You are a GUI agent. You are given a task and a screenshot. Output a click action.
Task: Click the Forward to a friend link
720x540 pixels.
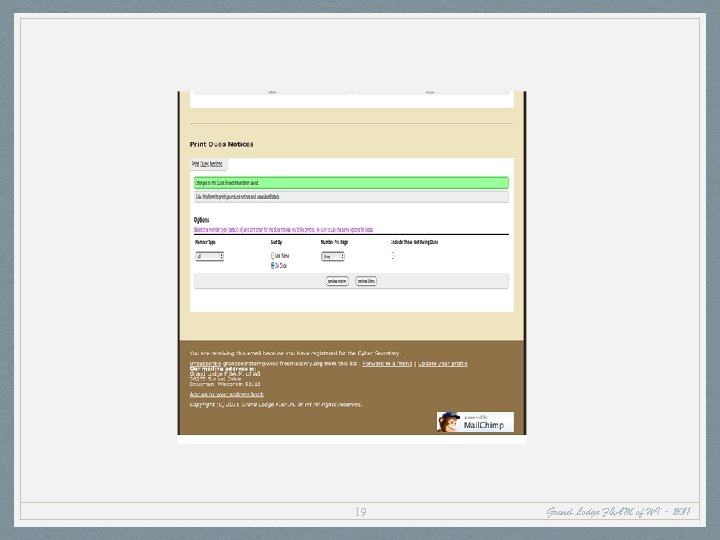(x=387, y=363)
